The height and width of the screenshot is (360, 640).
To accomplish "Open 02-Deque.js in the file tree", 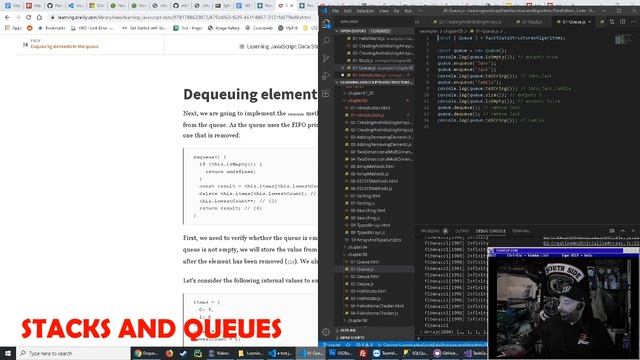I will [x=362, y=284].
